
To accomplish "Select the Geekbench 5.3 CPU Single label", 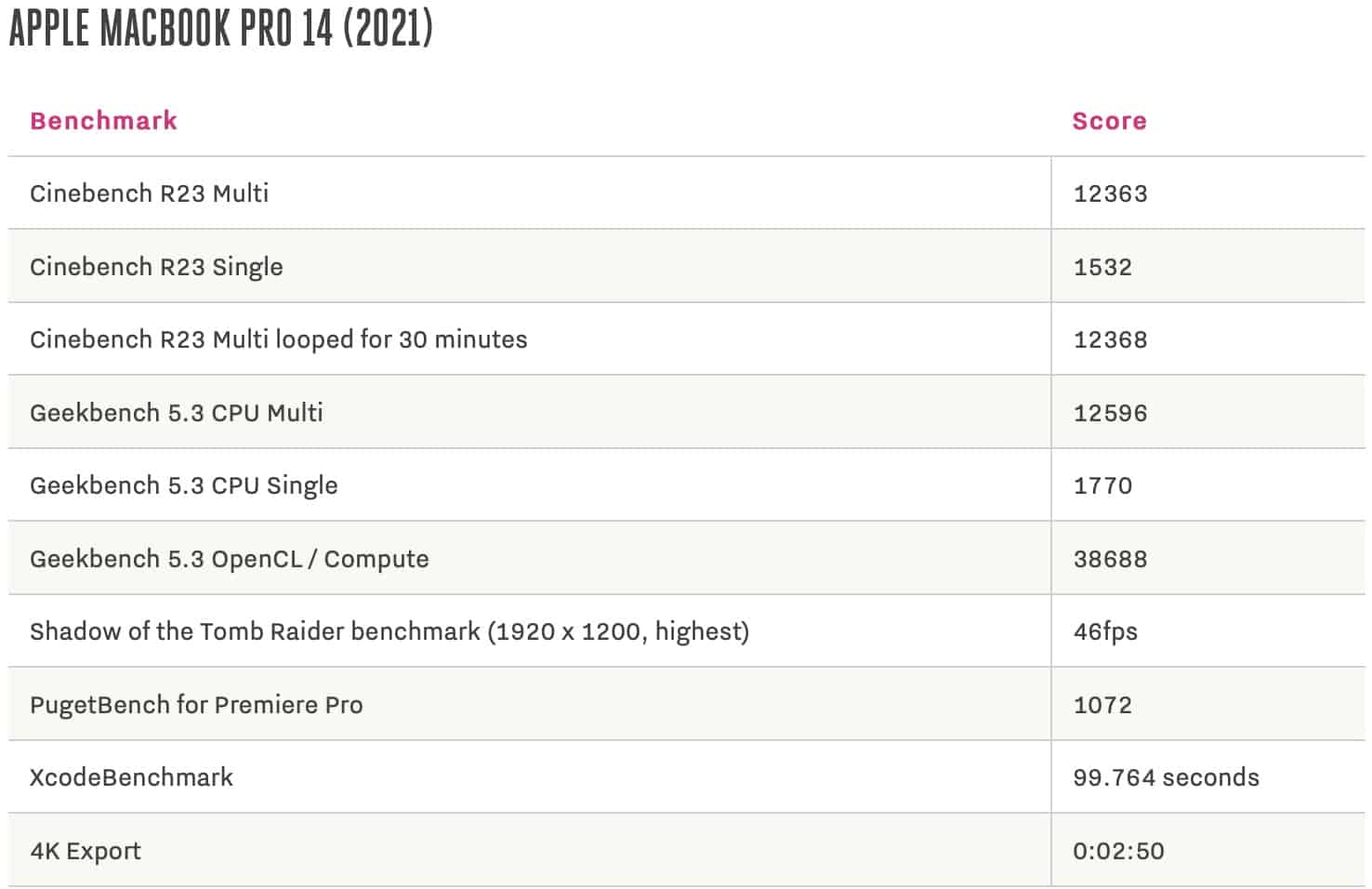I will click(184, 485).
